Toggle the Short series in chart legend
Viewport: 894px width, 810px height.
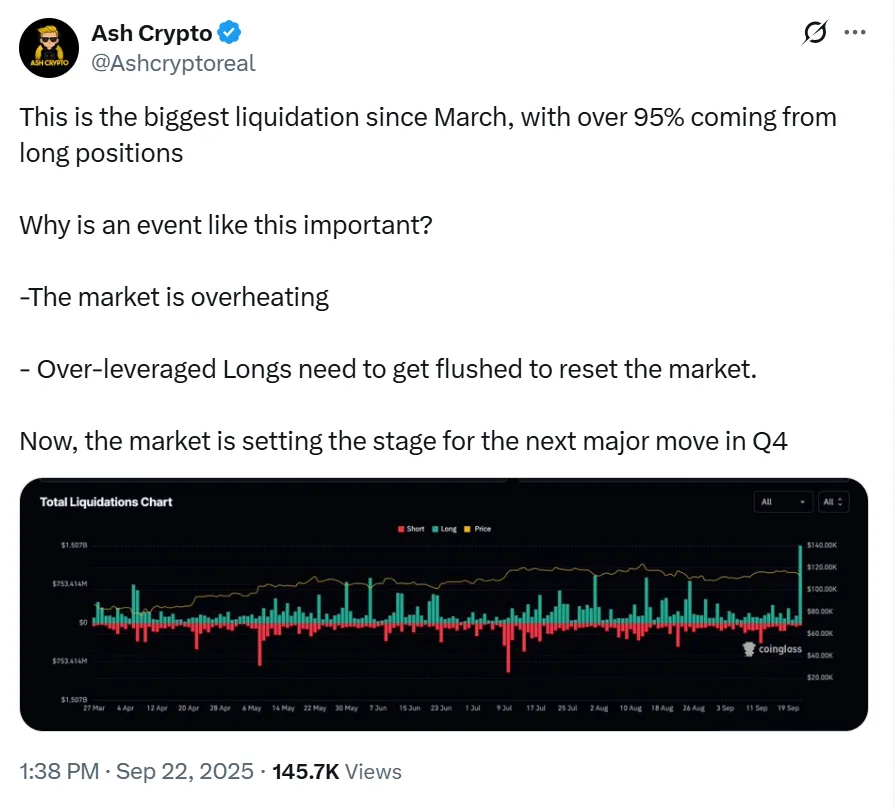tap(415, 528)
